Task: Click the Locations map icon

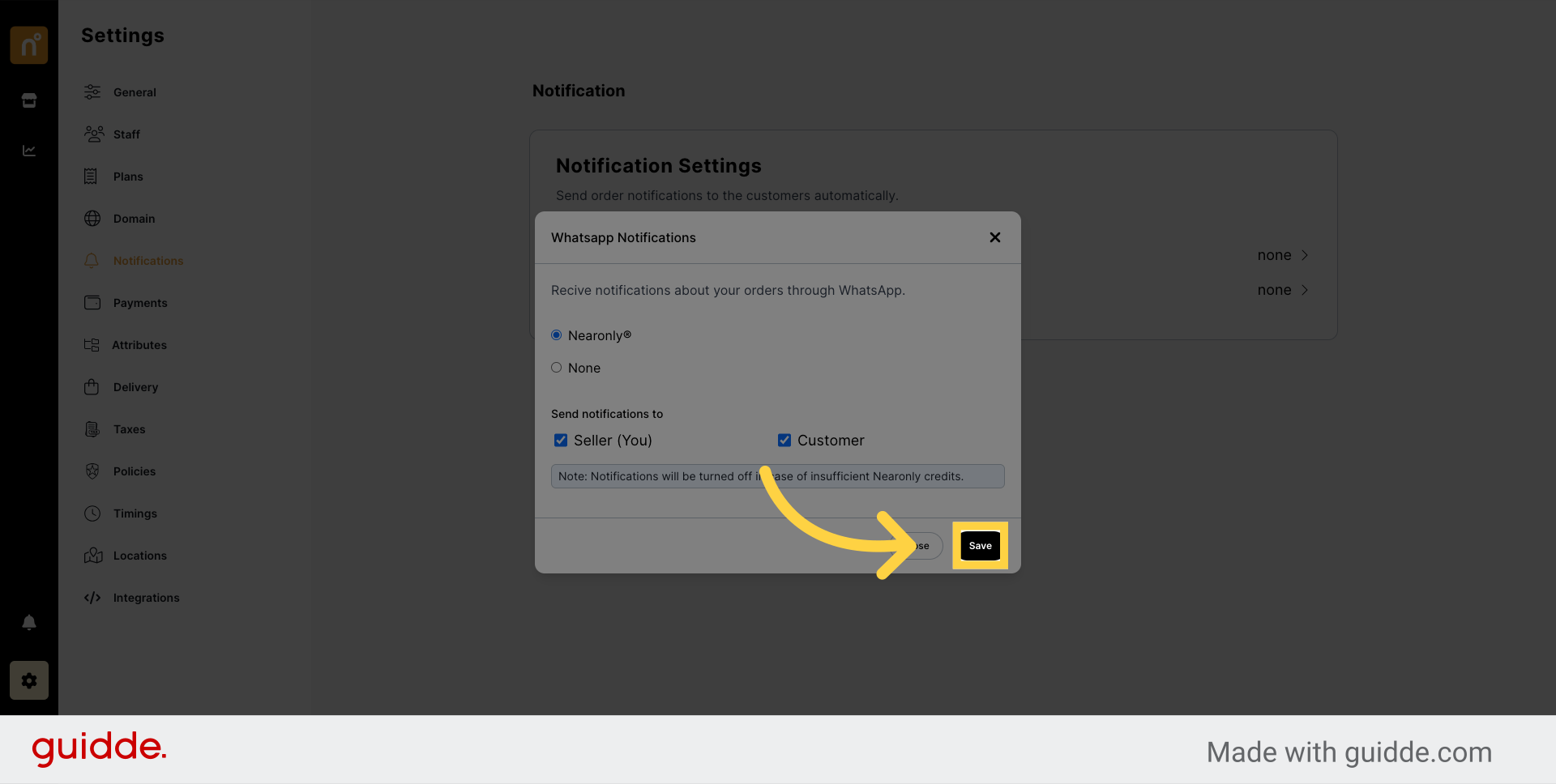Action: coord(93,556)
